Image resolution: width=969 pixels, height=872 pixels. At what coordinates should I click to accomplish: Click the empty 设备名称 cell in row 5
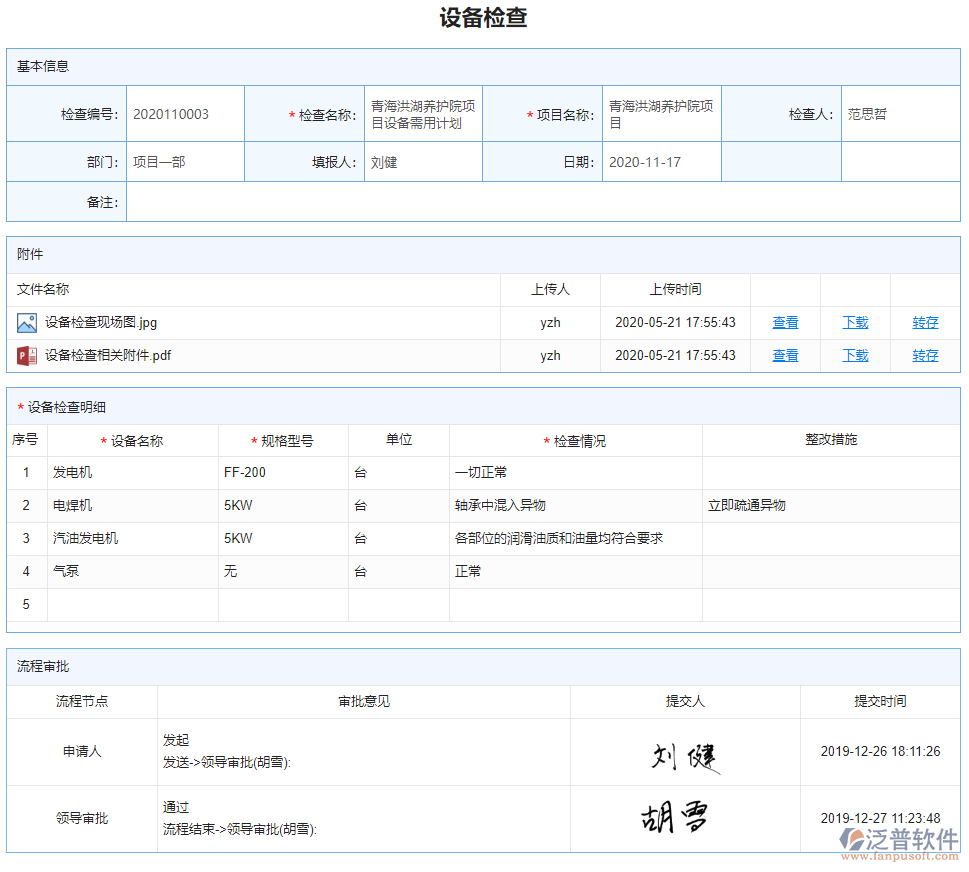132,604
